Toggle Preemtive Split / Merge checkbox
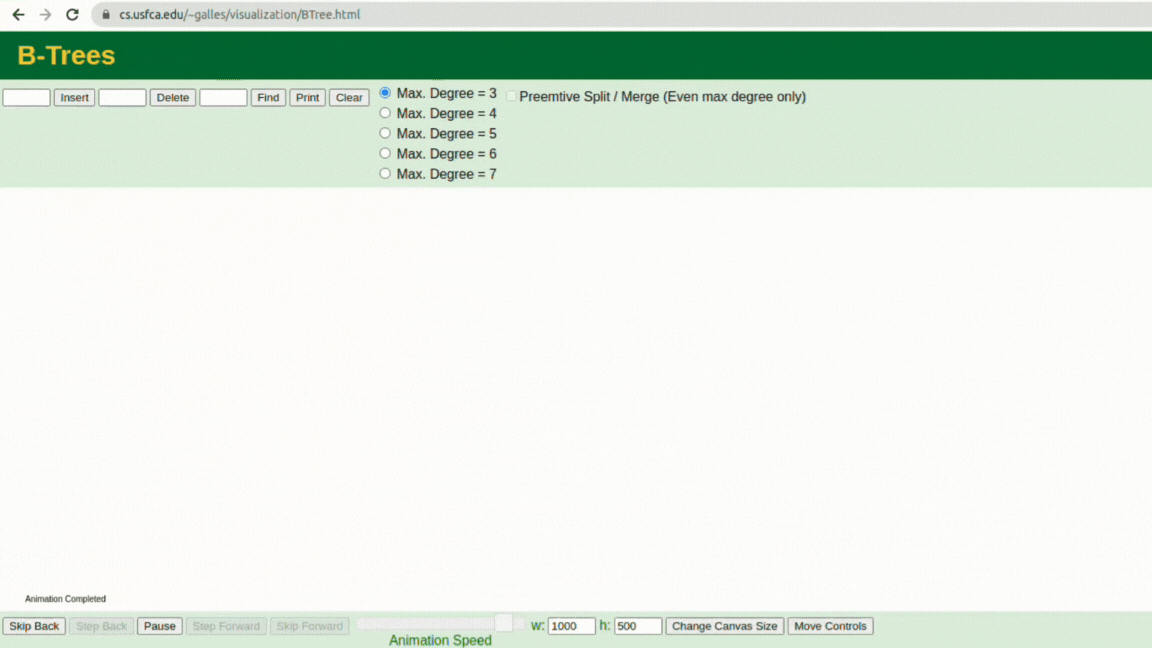This screenshot has width=1152, height=648. point(511,96)
